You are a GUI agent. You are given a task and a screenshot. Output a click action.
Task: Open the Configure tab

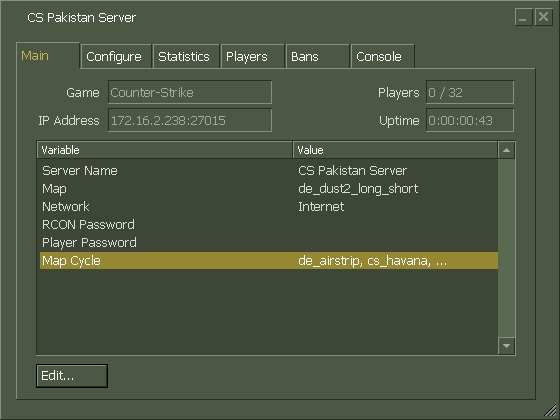click(116, 56)
